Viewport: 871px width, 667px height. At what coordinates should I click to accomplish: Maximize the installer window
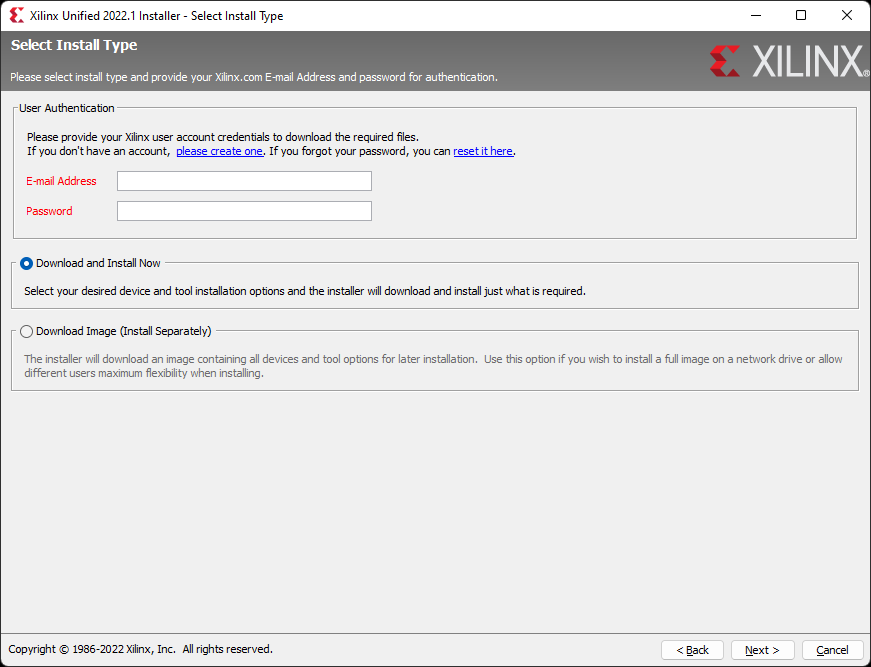click(801, 16)
